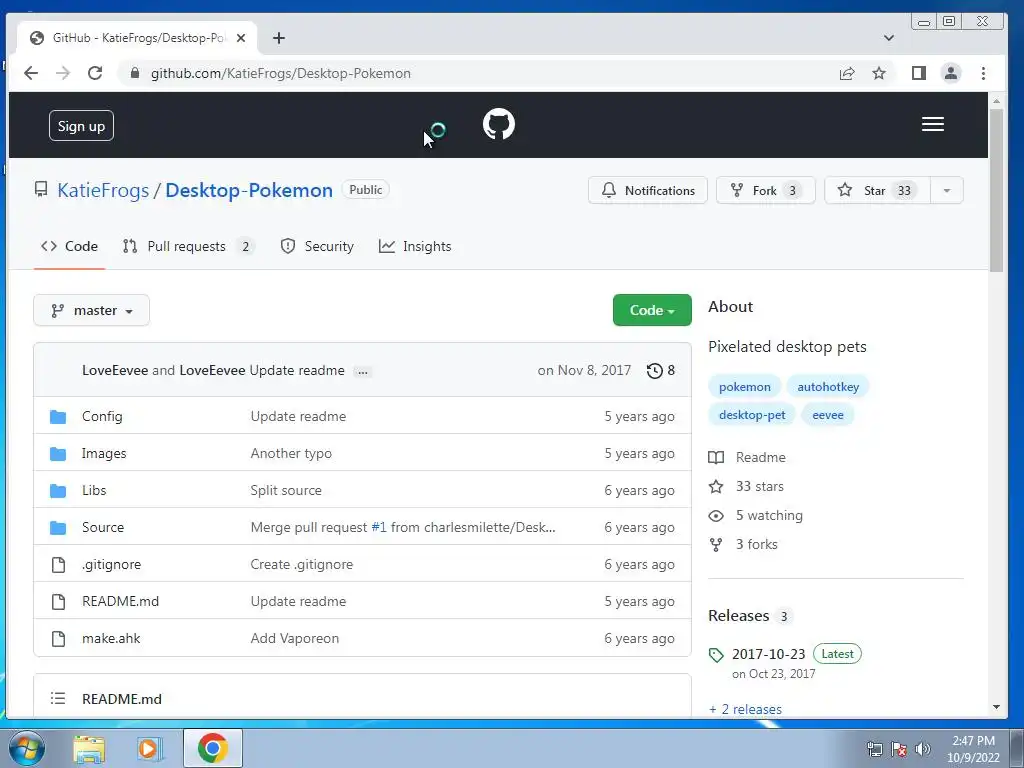
Task: Click the taskbar clock showing 2:47 PM
Action: point(973,749)
